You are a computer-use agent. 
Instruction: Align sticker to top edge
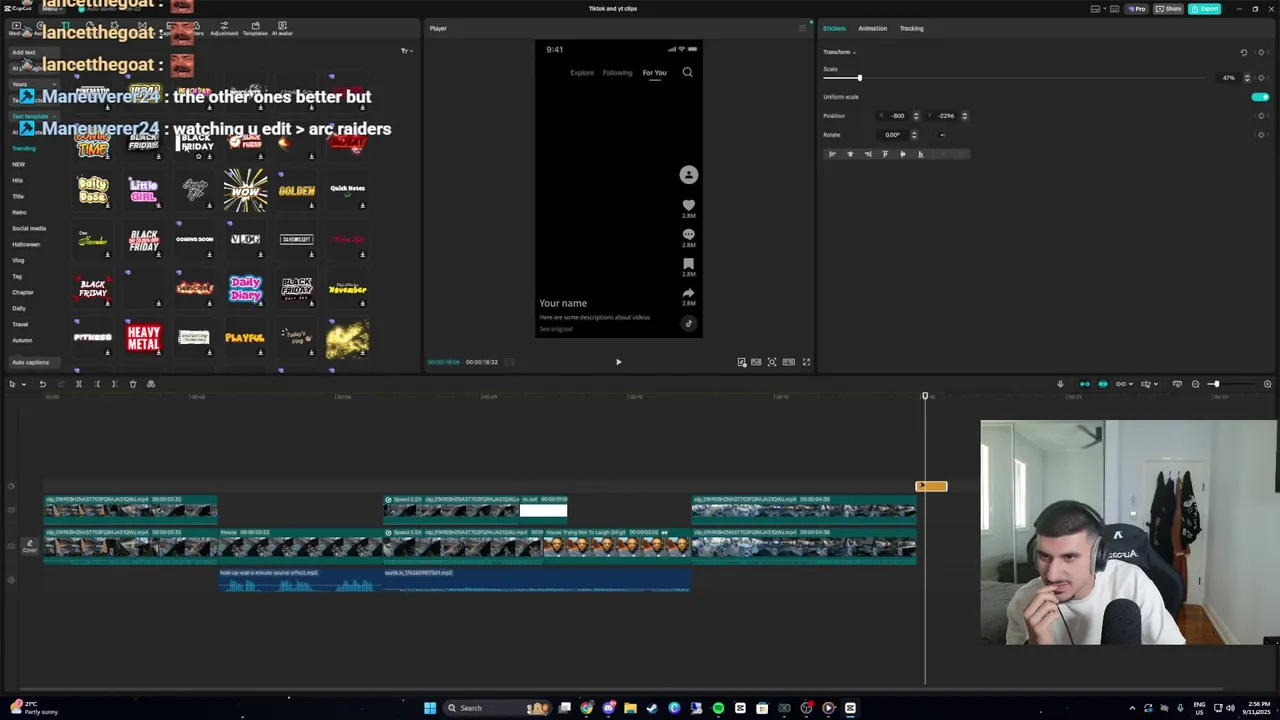click(x=885, y=154)
